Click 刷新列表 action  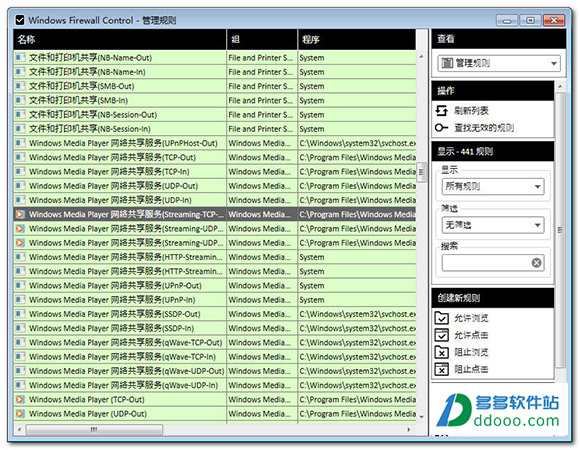pyautogui.click(x=471, y=111)
